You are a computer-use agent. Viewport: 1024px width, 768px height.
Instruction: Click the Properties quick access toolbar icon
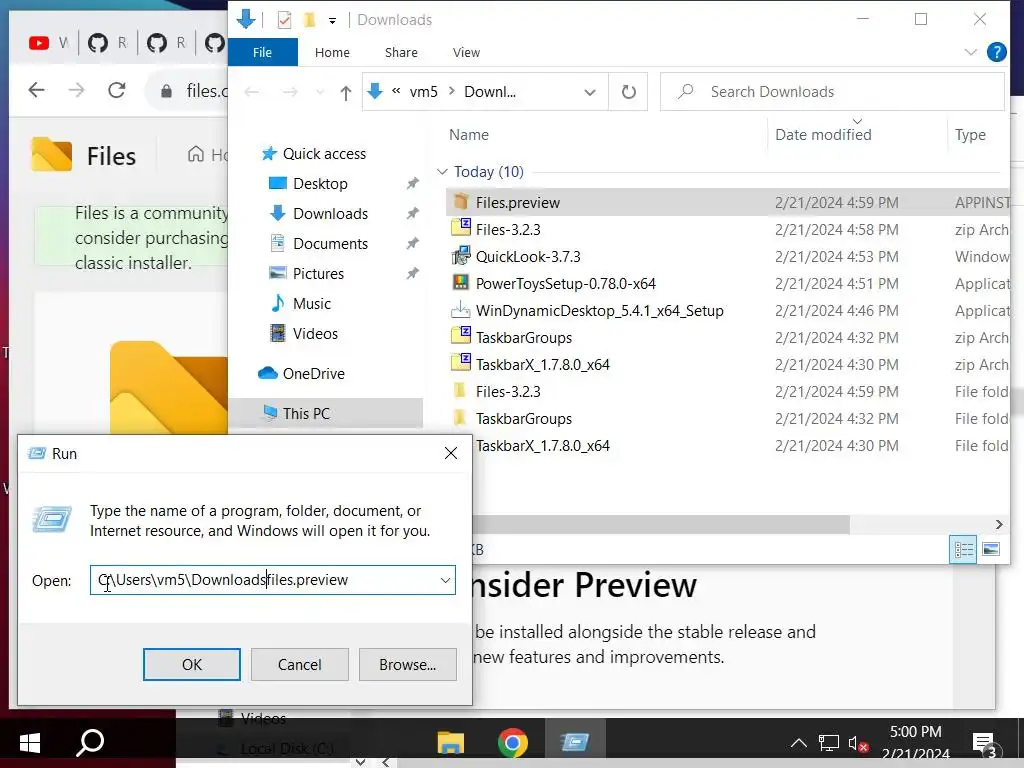(284, 20)
